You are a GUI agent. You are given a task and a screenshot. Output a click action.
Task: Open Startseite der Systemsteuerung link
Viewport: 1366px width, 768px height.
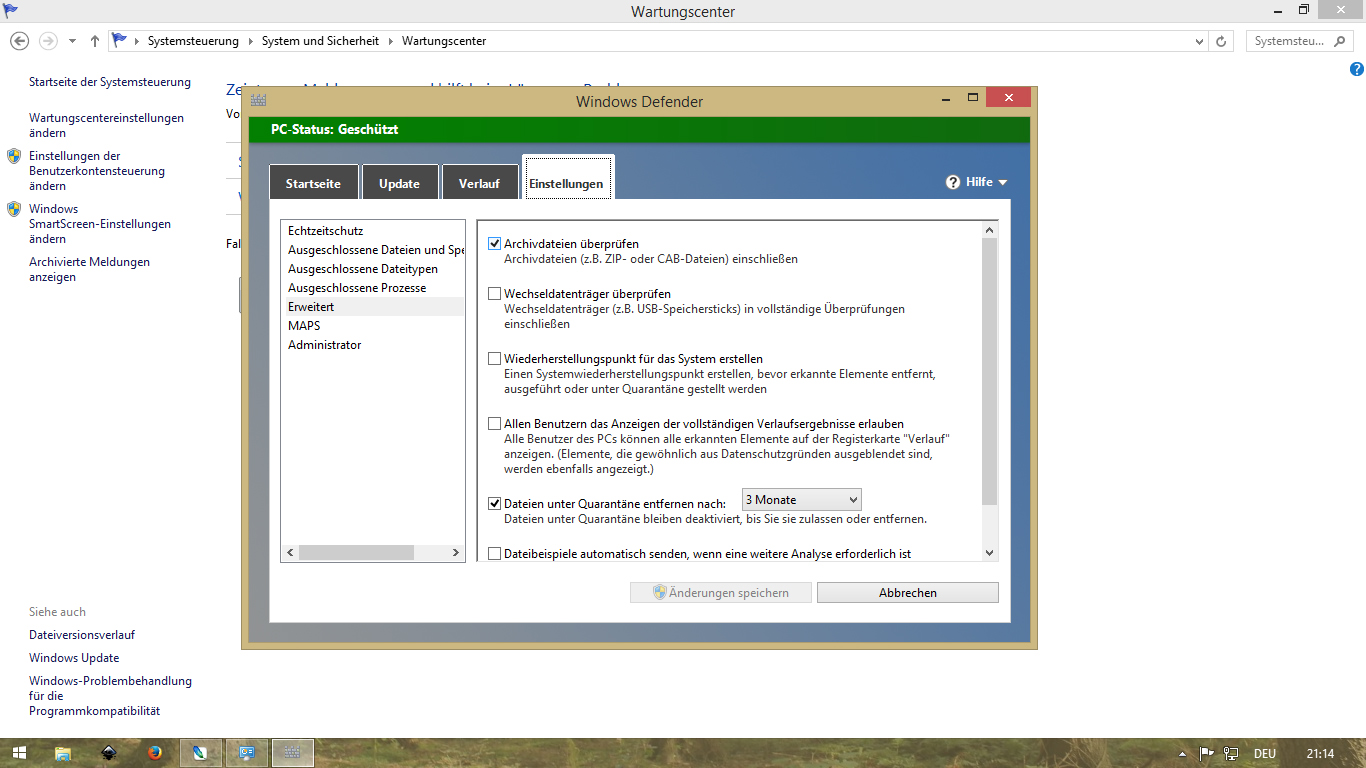click(110, 82)
